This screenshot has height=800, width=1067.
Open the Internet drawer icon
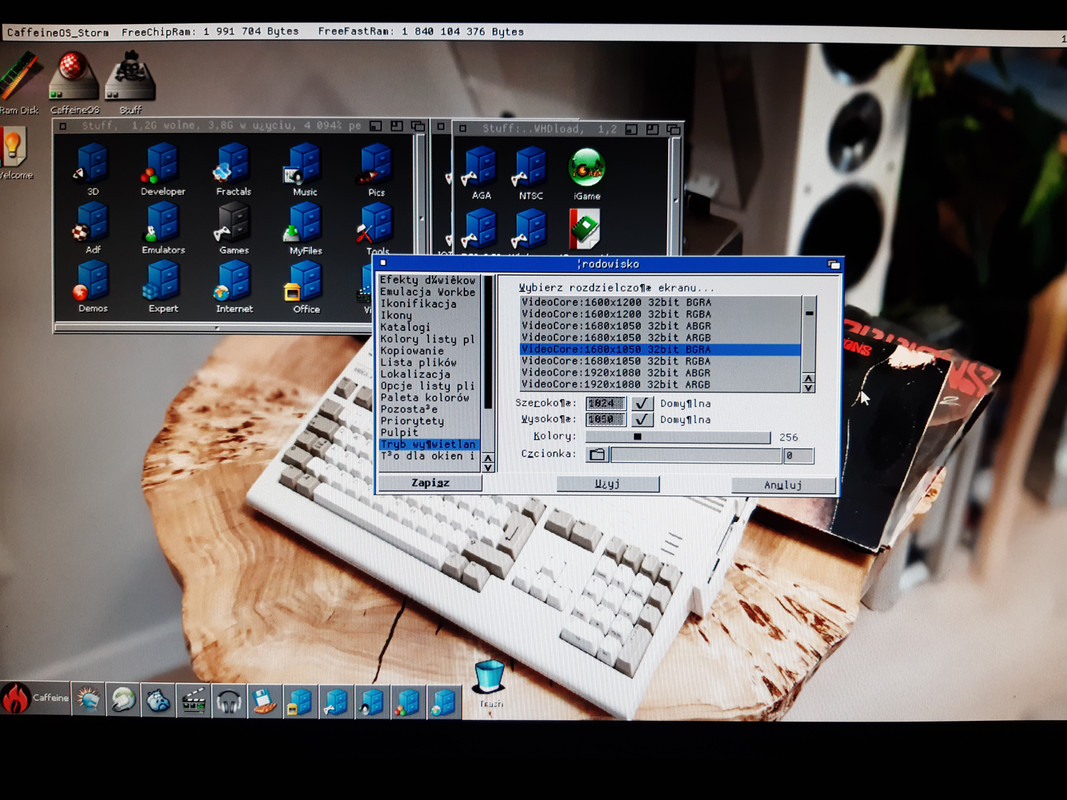point(233,281)
